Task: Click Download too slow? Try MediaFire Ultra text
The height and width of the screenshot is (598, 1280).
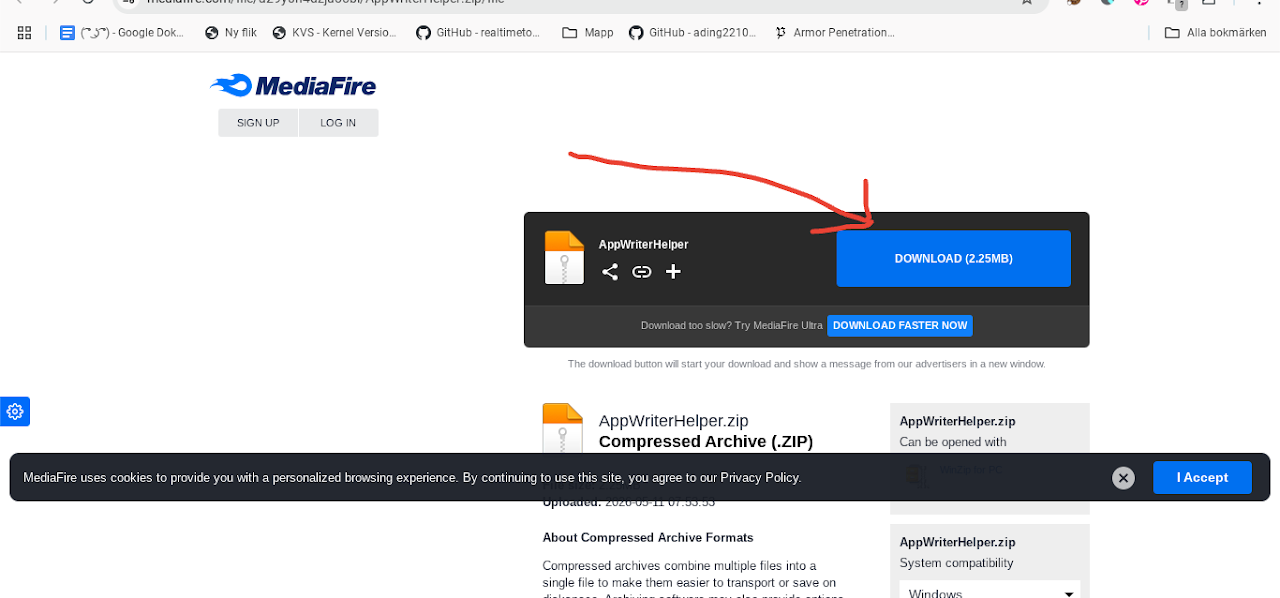Action: click(732, 325)
